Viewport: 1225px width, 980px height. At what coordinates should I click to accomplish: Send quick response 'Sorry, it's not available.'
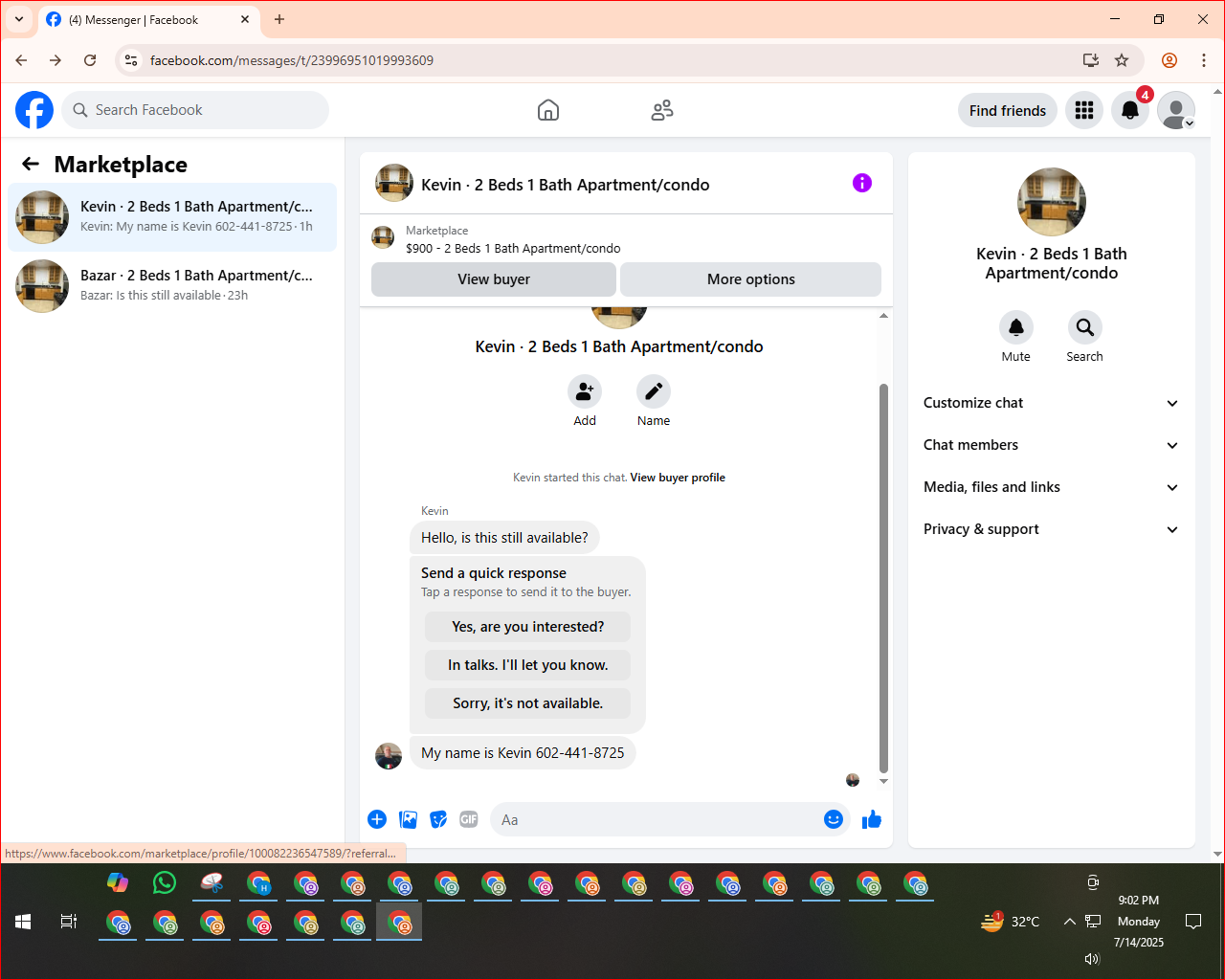pyautogui.click(x=527, y=703)
